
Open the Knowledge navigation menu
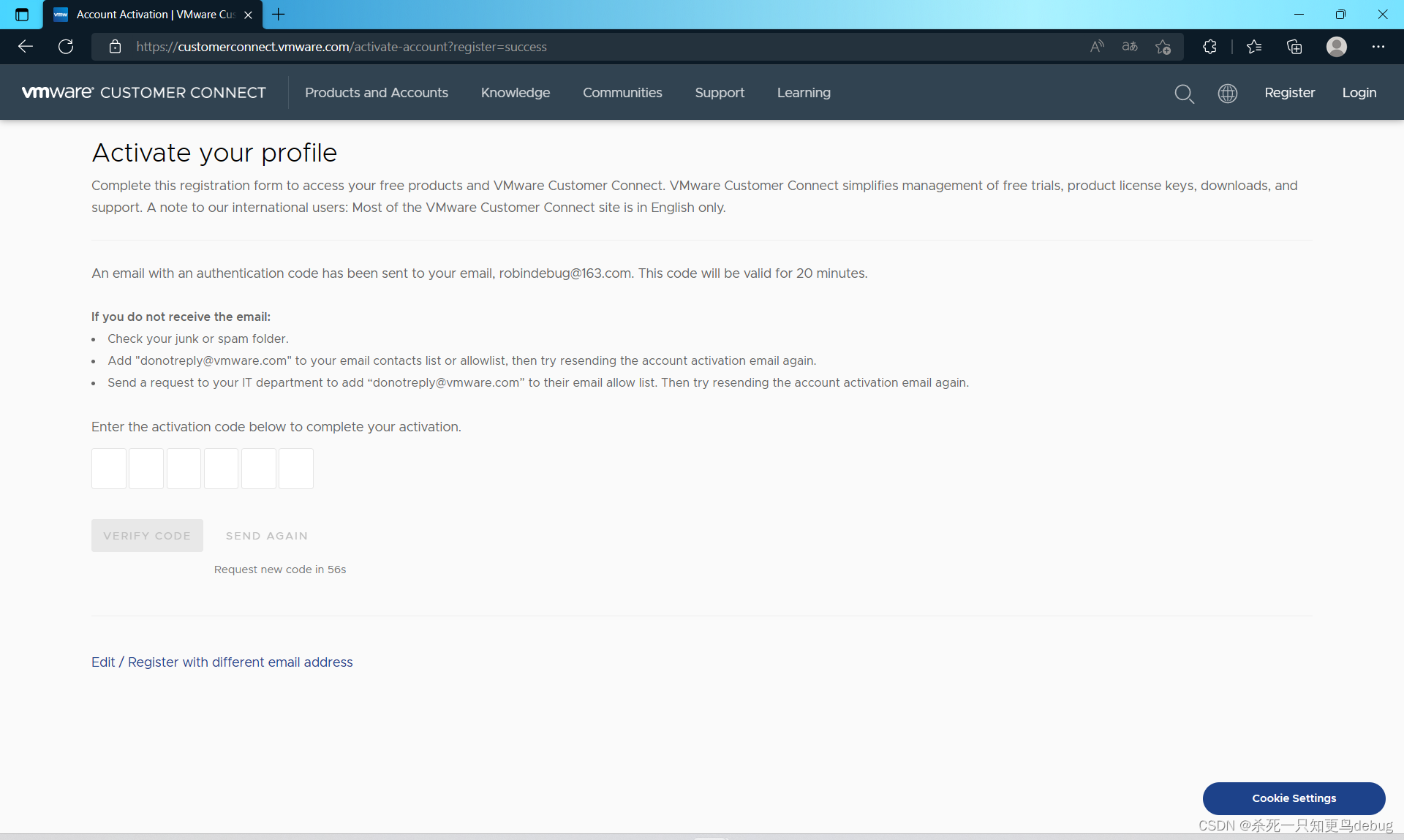coord(515,93)
